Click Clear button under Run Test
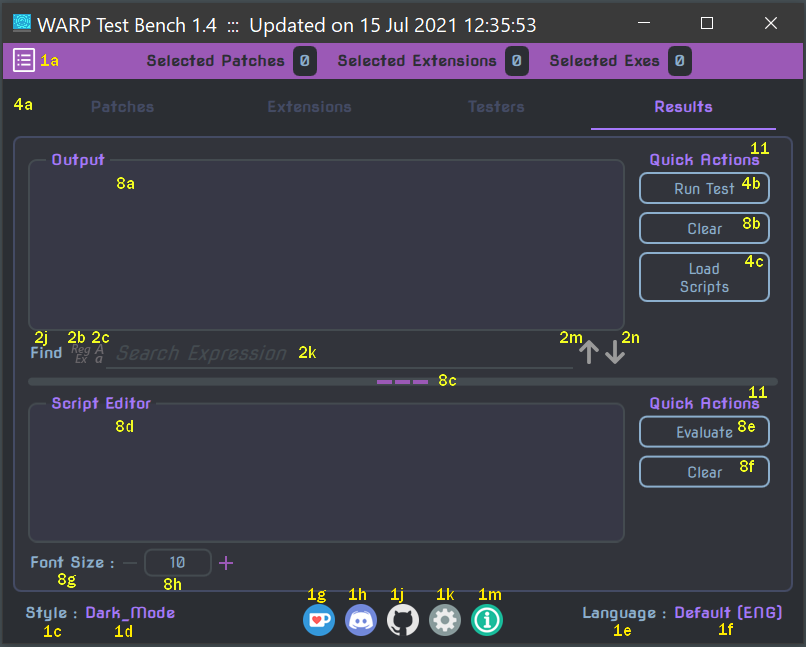 (704, 228)
